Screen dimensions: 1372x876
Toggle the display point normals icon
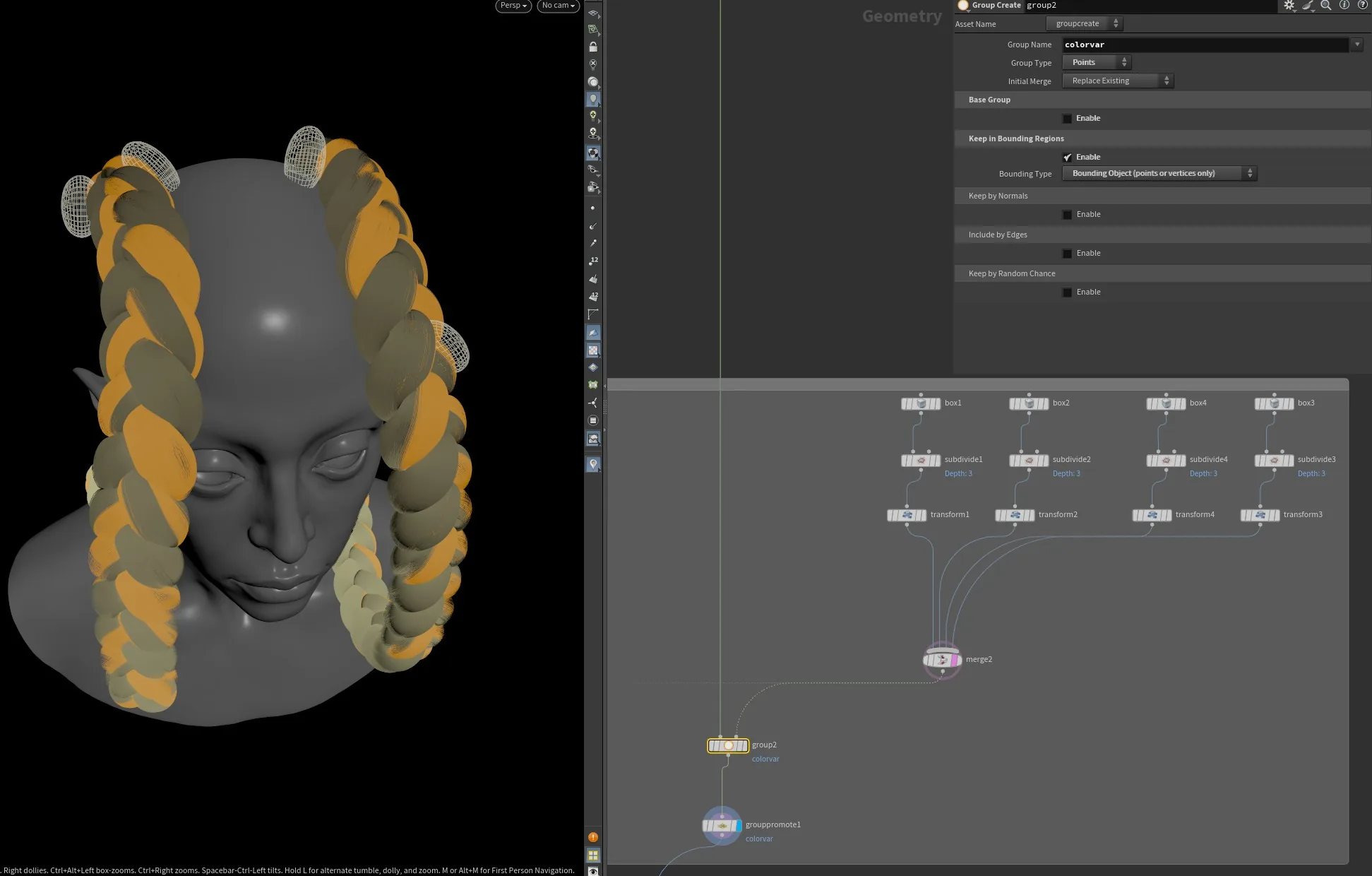pos(593,226)
